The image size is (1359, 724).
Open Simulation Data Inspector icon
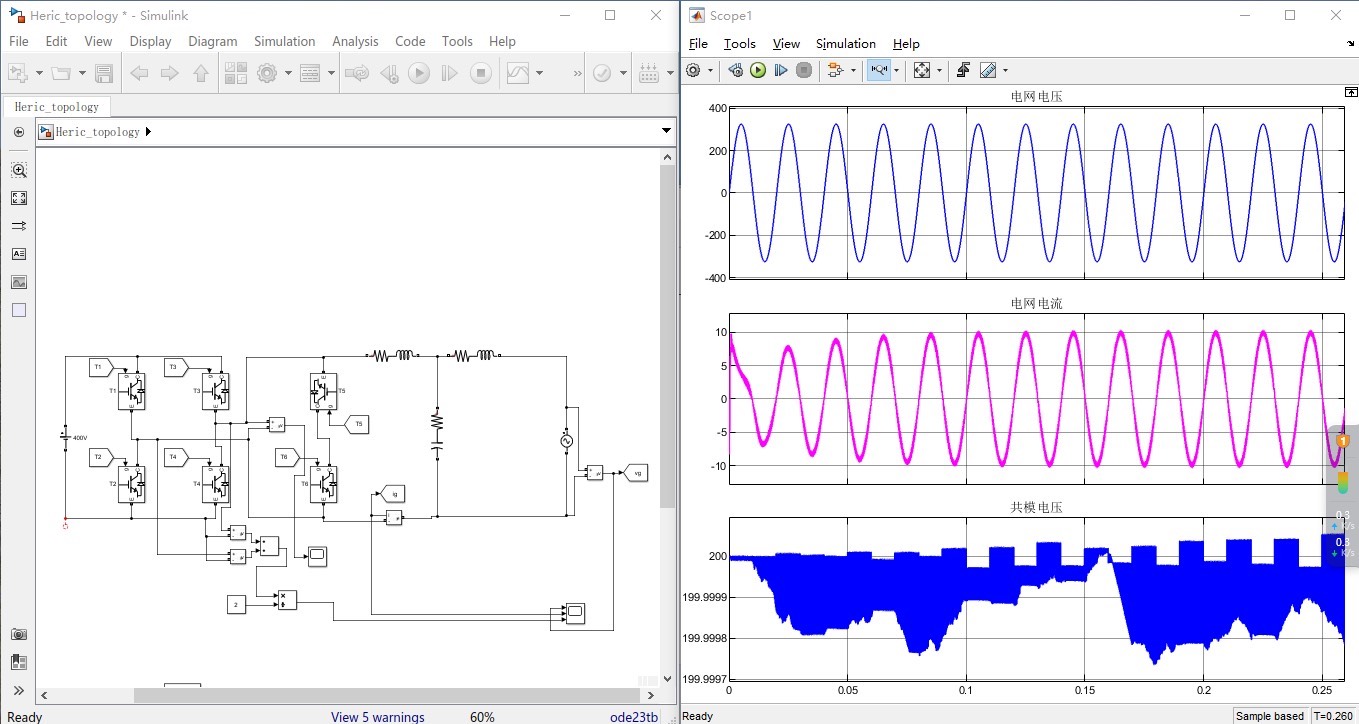518,73
